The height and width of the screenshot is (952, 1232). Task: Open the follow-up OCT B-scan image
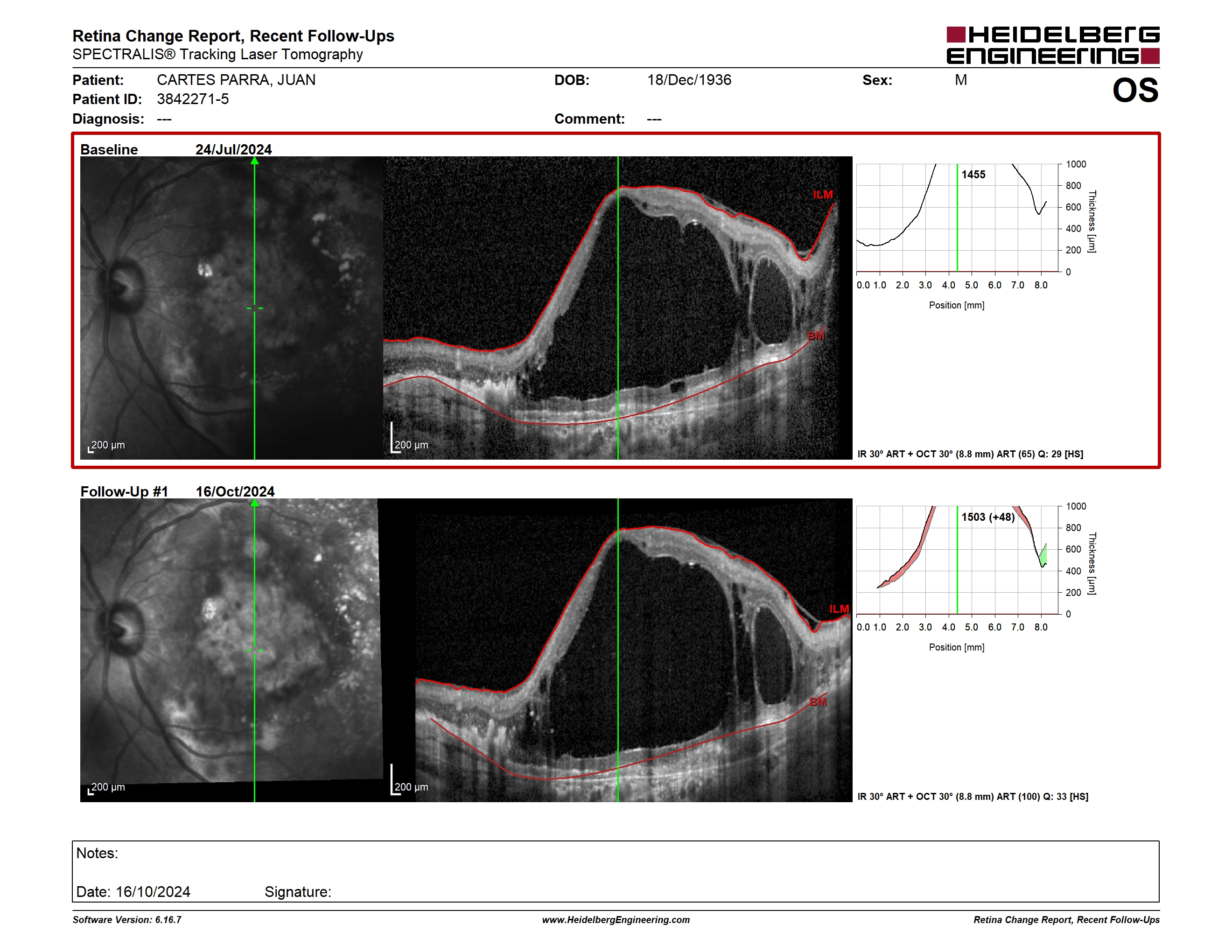click(618, 650)
